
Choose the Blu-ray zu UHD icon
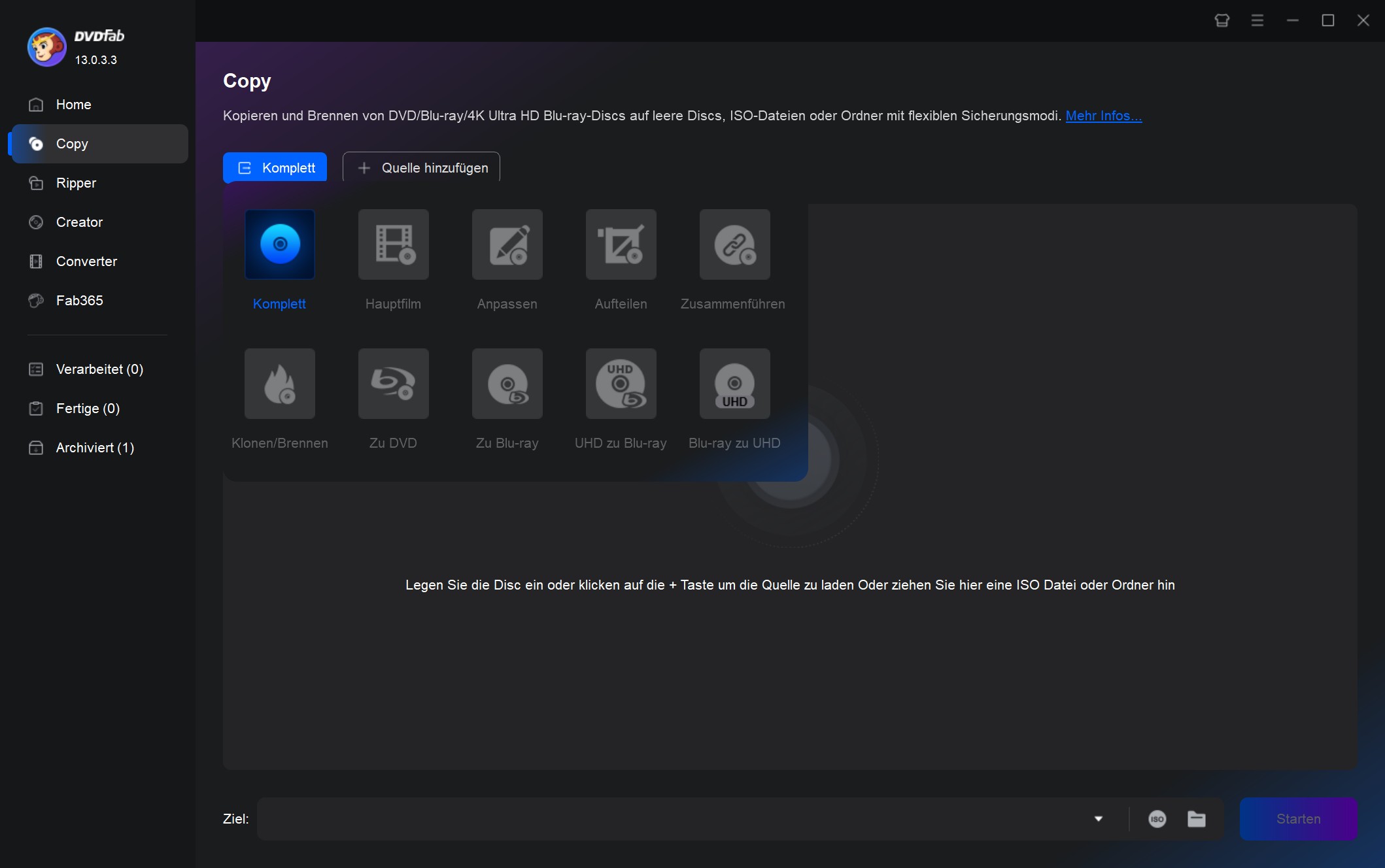(735, 384)
